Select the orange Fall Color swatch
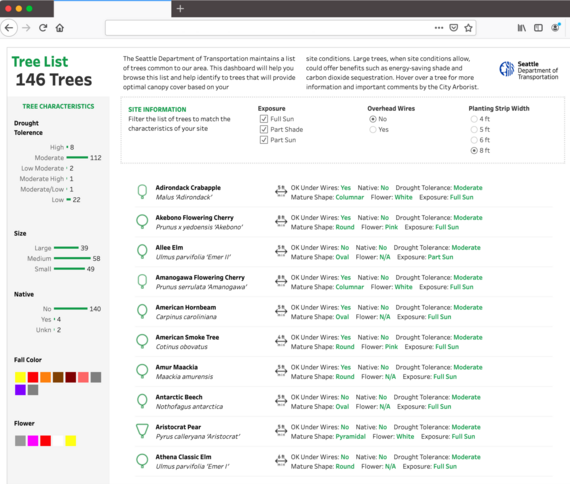The width and height of the screenshot is (570, 484). [x=45, y=377]
